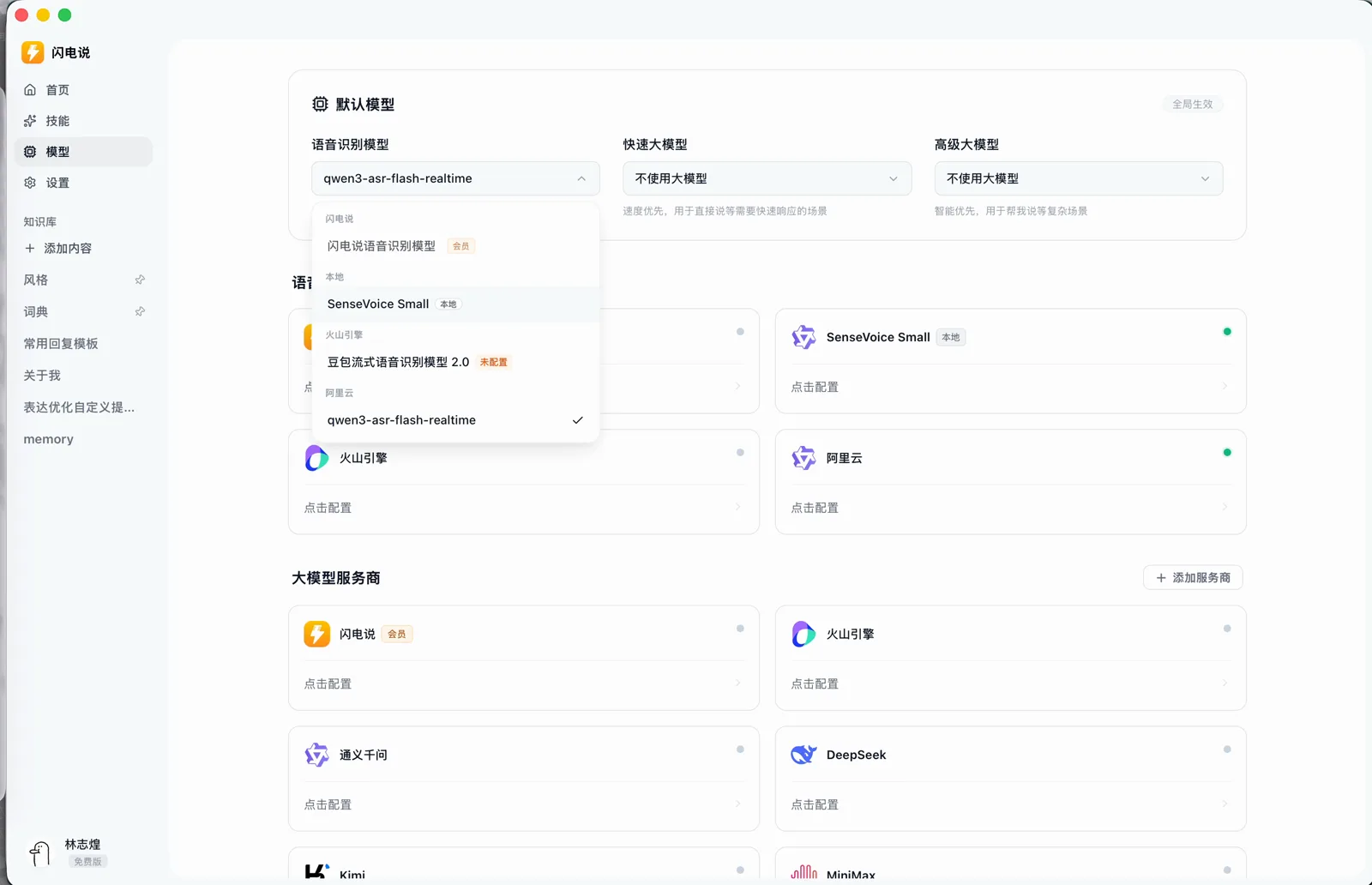
Task: Click Kimi provider icon
Action: pyautogui.click(x=316, y=873)
